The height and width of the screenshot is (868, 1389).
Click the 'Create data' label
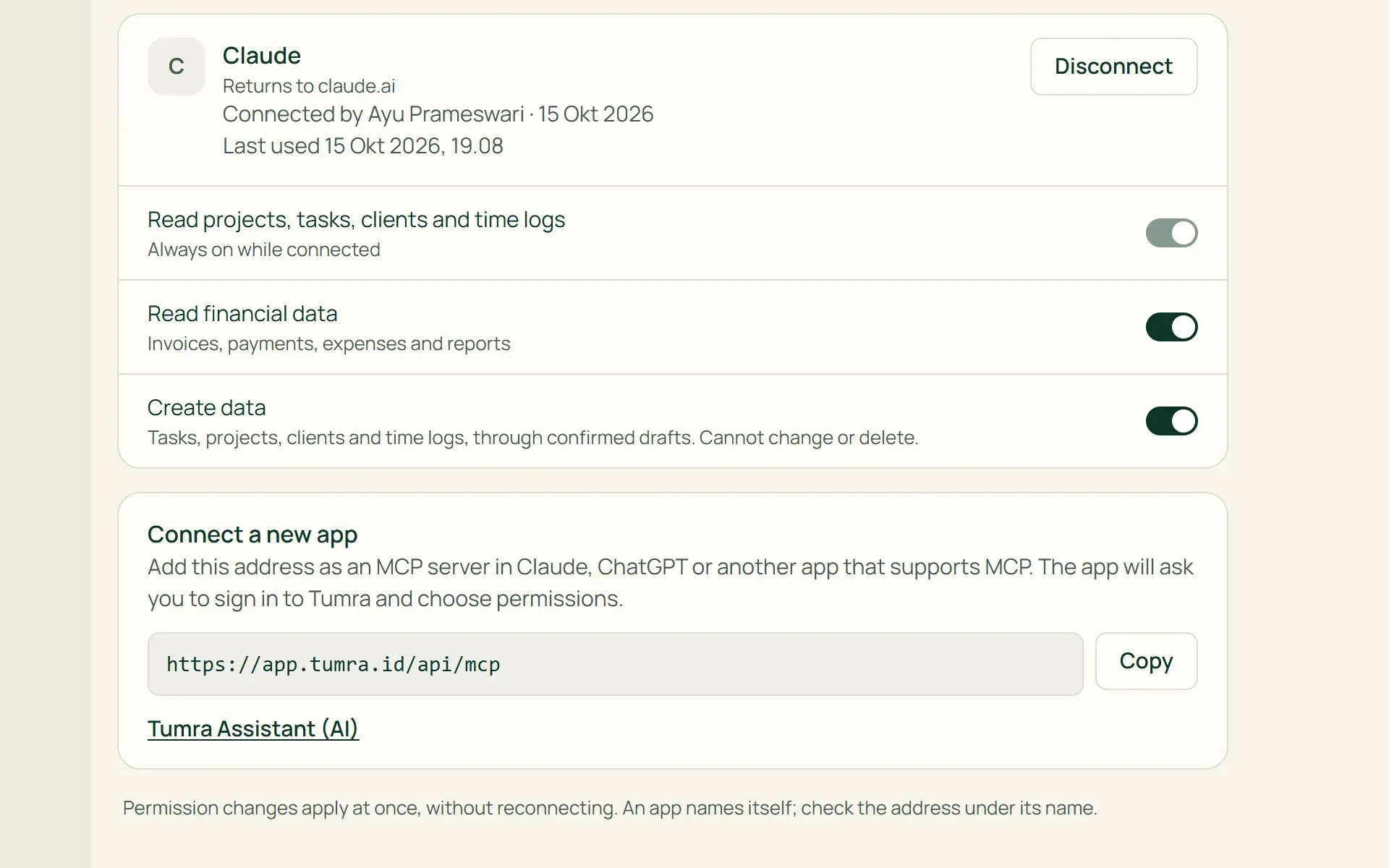(207, 408)
